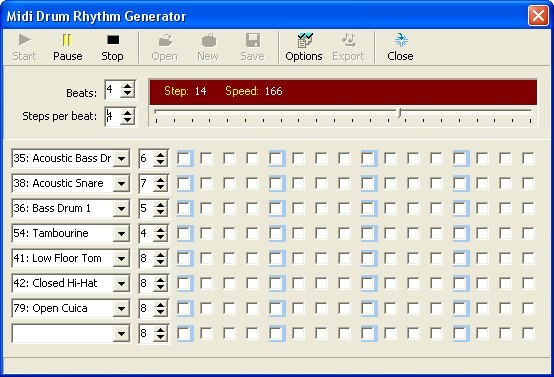Expand the Open Cuica instrument dropdown

click(121, 308)
